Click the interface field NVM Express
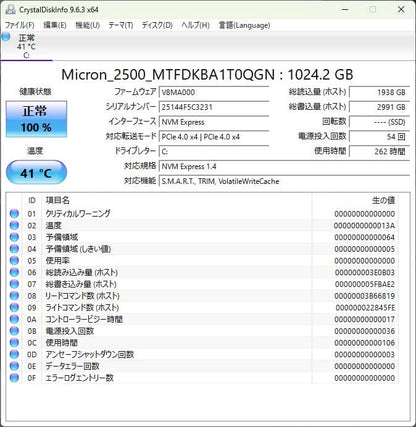The image size is (416, 427). (214, 122)
